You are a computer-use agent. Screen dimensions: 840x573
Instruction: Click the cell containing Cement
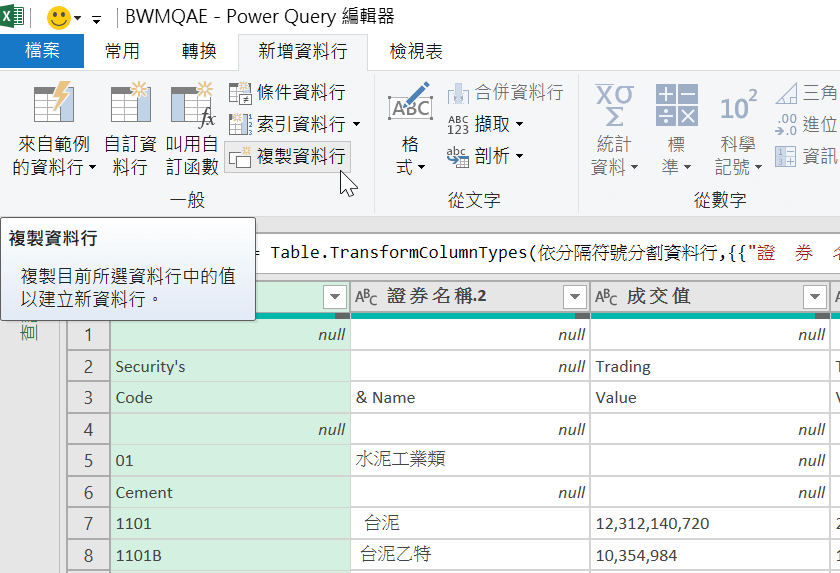pos(230,493)
